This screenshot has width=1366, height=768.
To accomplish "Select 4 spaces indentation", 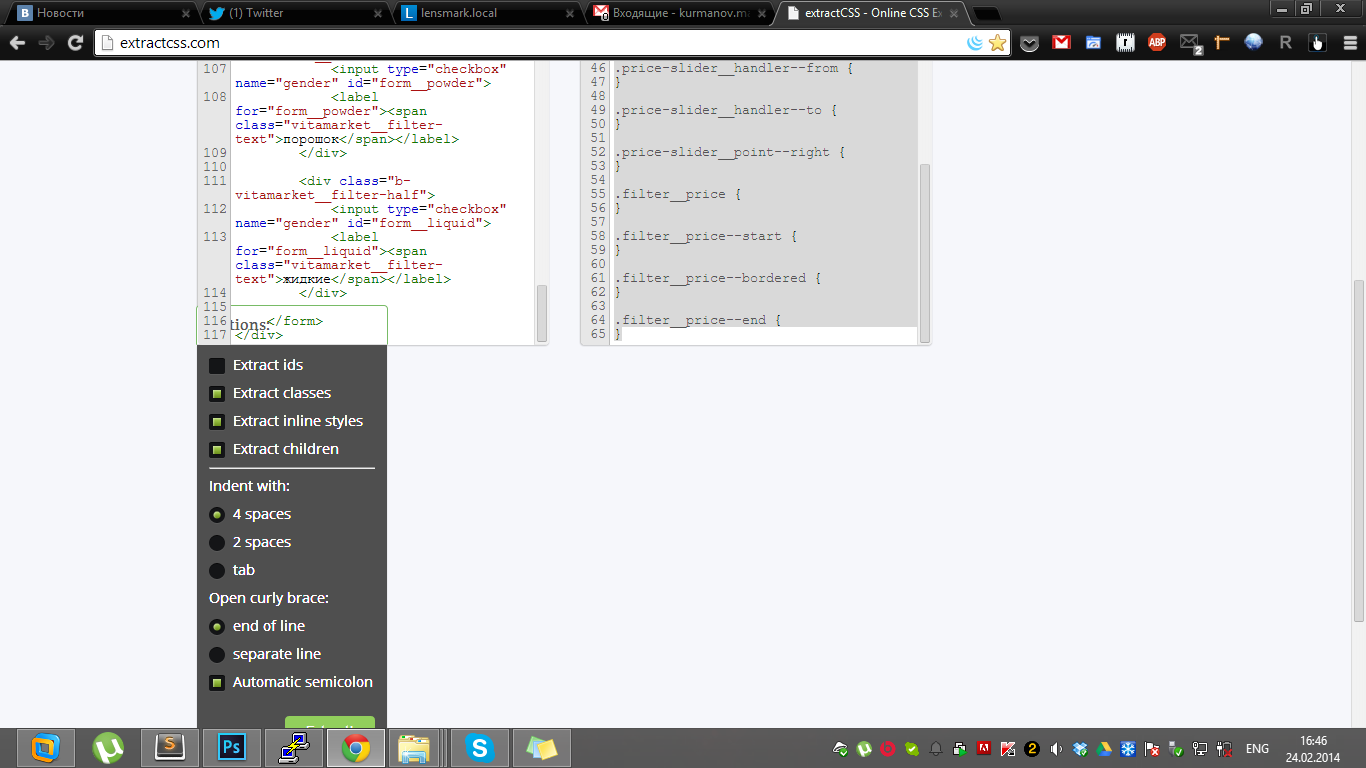I will click(x=217, y=515).
